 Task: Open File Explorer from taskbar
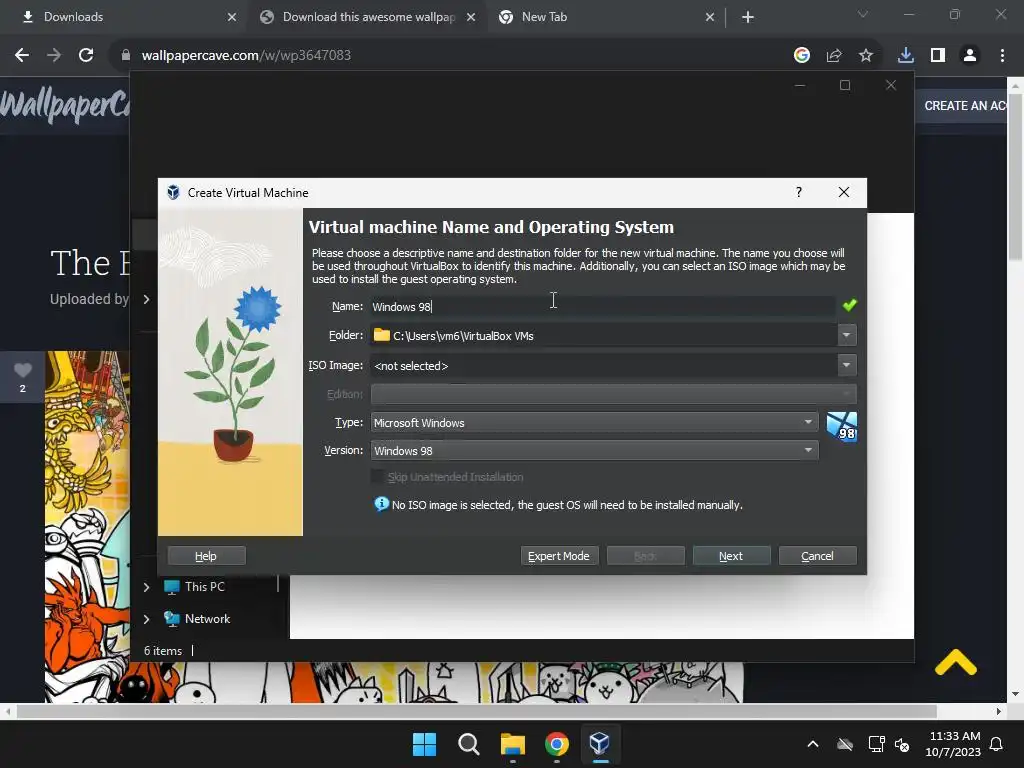coord(513,744)
